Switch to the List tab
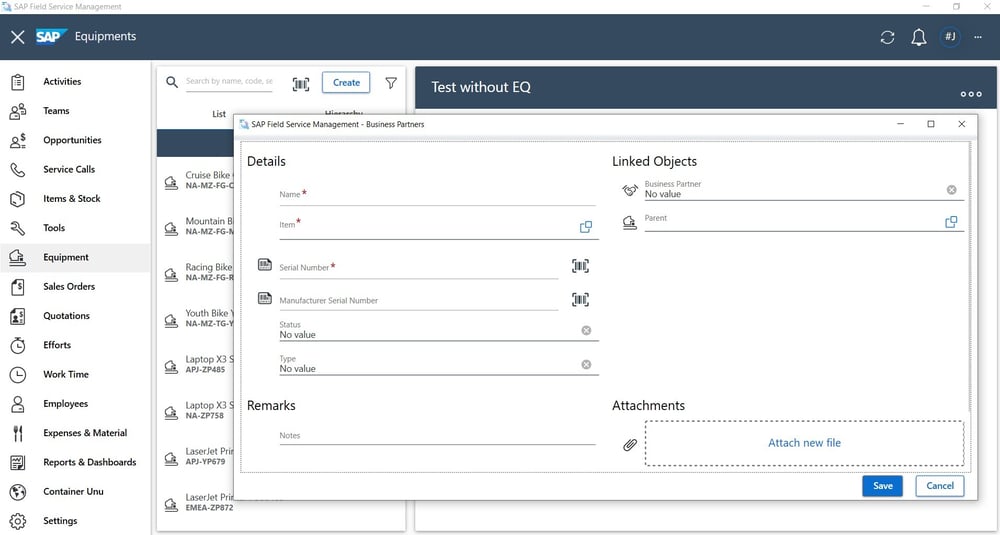1000x535 pixels. (219, 114)
